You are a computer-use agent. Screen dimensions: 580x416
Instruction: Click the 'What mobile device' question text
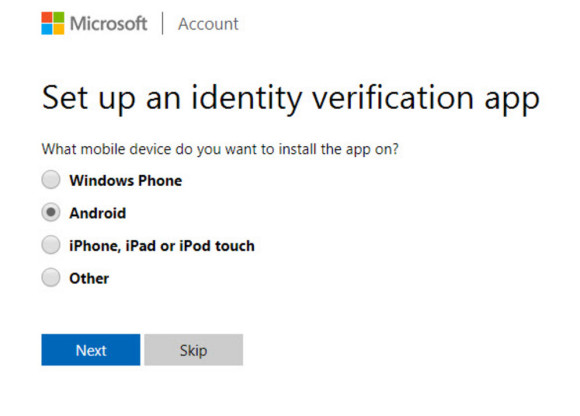107,149
